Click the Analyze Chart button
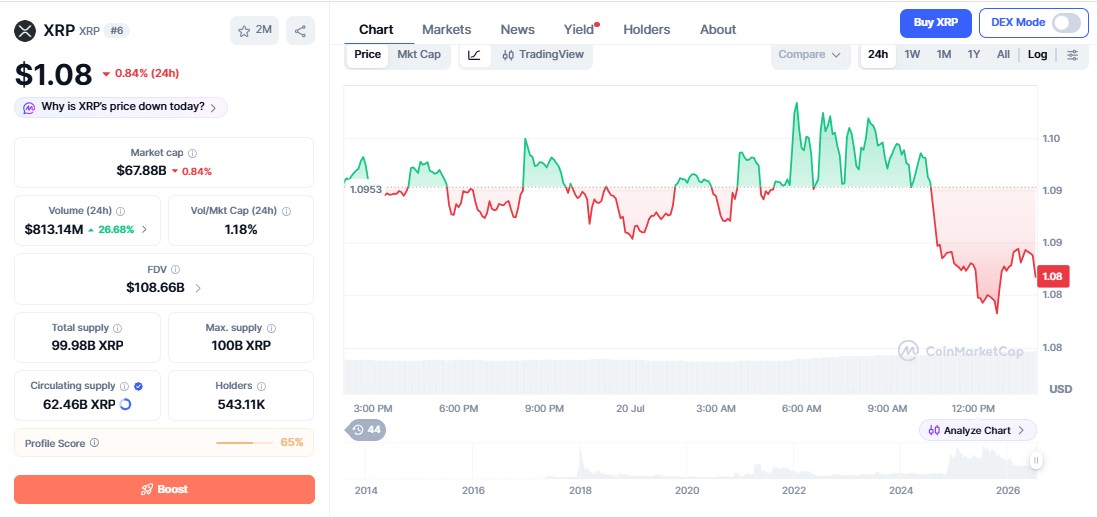Image resolution: width=1097 pixels, height=517 pixels. point(977,430)
